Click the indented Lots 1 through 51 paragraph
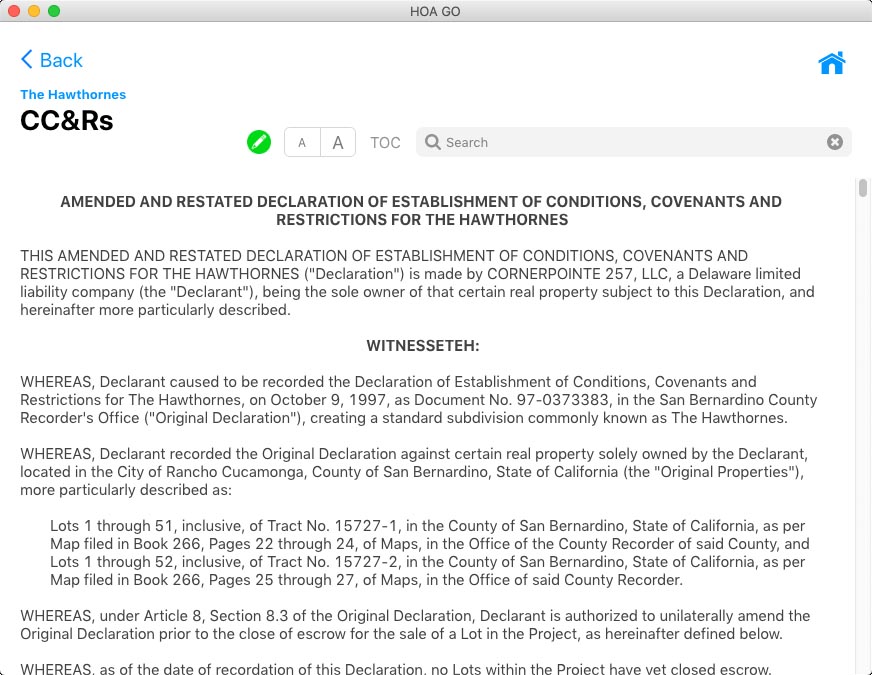This screenshot has height=675, width=872. click(428, 553)
